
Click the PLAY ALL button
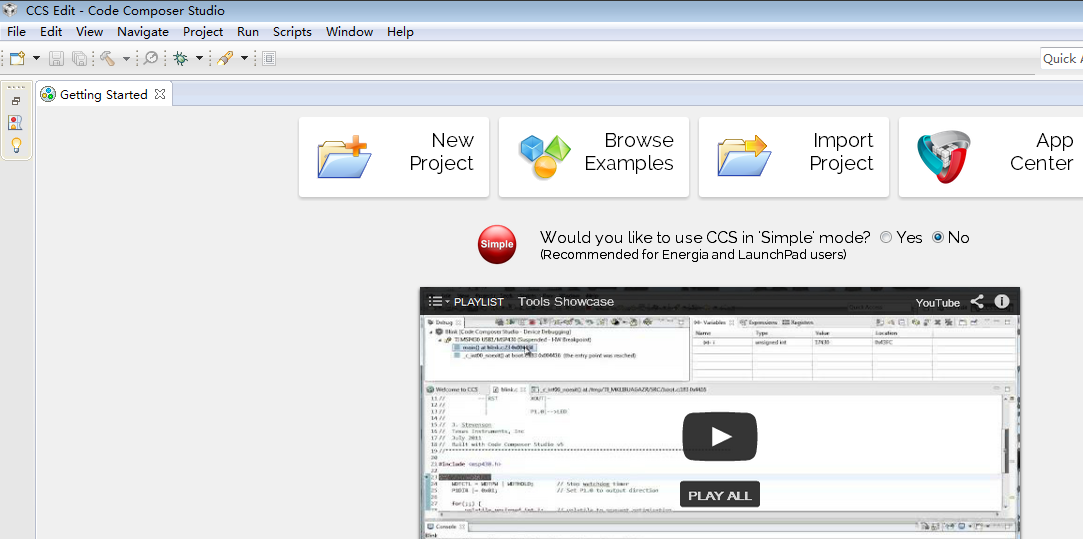pyautogui.click(x=720, y=495)
